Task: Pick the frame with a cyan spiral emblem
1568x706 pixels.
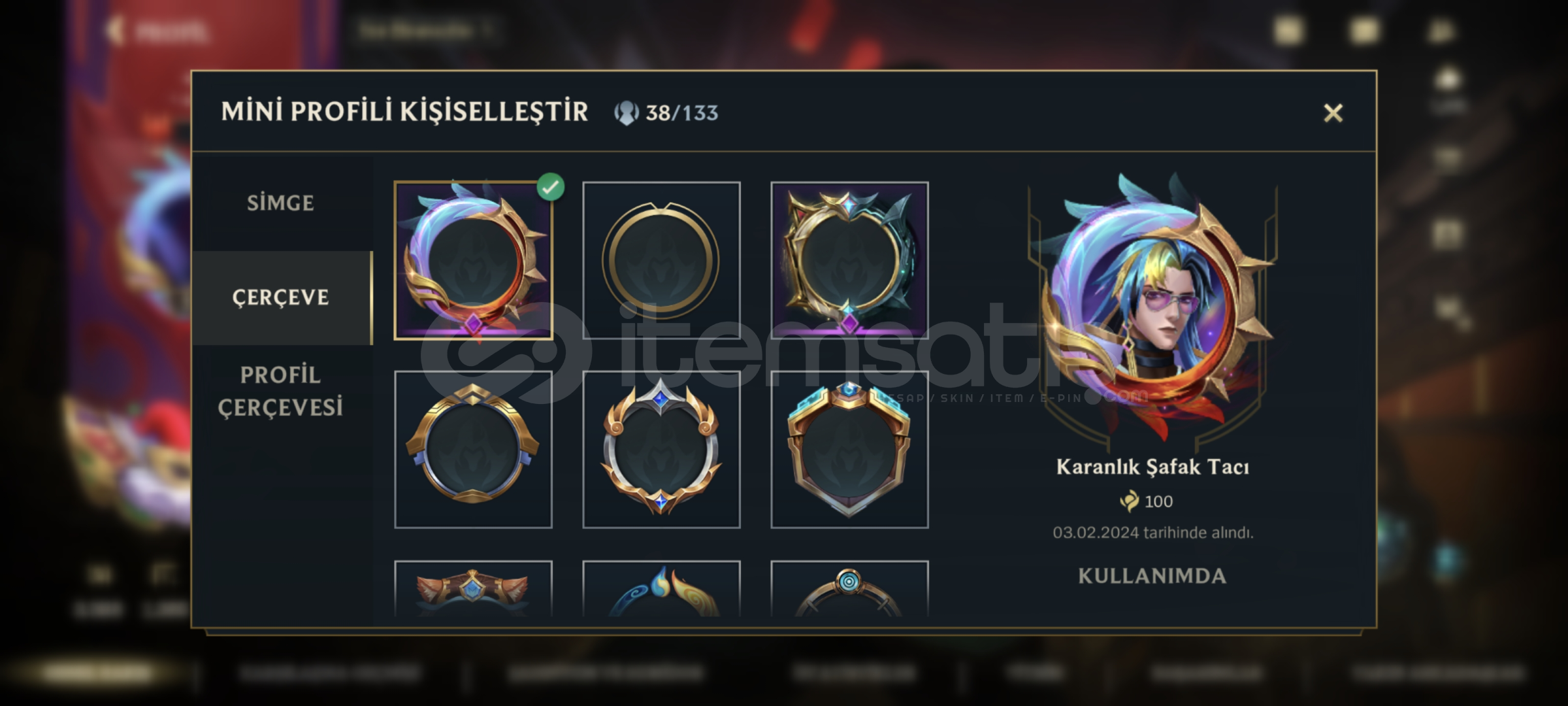Action: tap(849, 588)
